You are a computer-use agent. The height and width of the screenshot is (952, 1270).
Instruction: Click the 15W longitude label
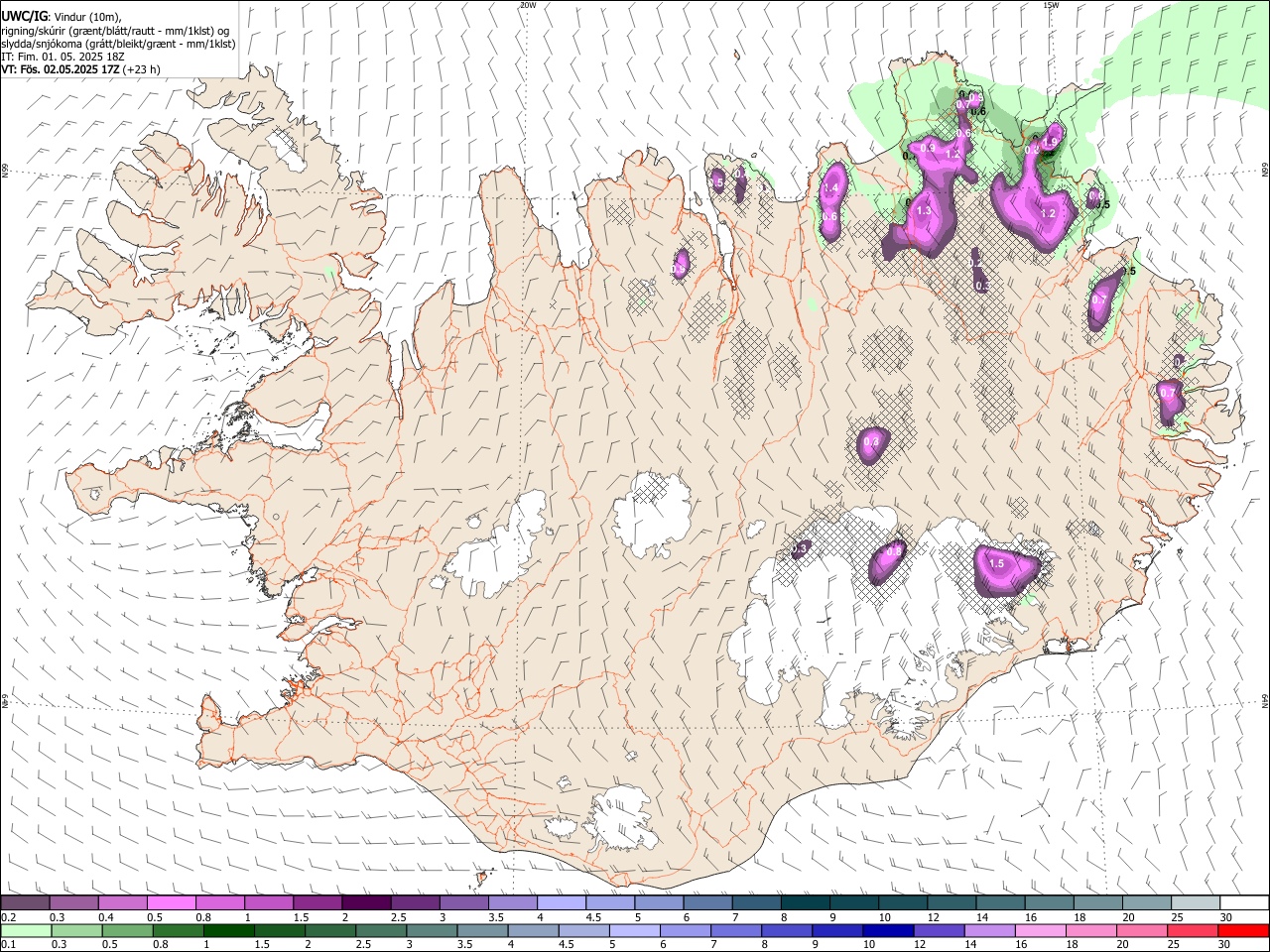[1052, 5]
